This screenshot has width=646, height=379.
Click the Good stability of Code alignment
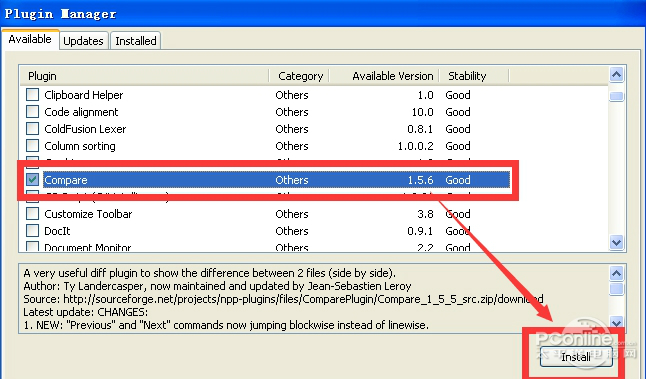pos(458,112)
